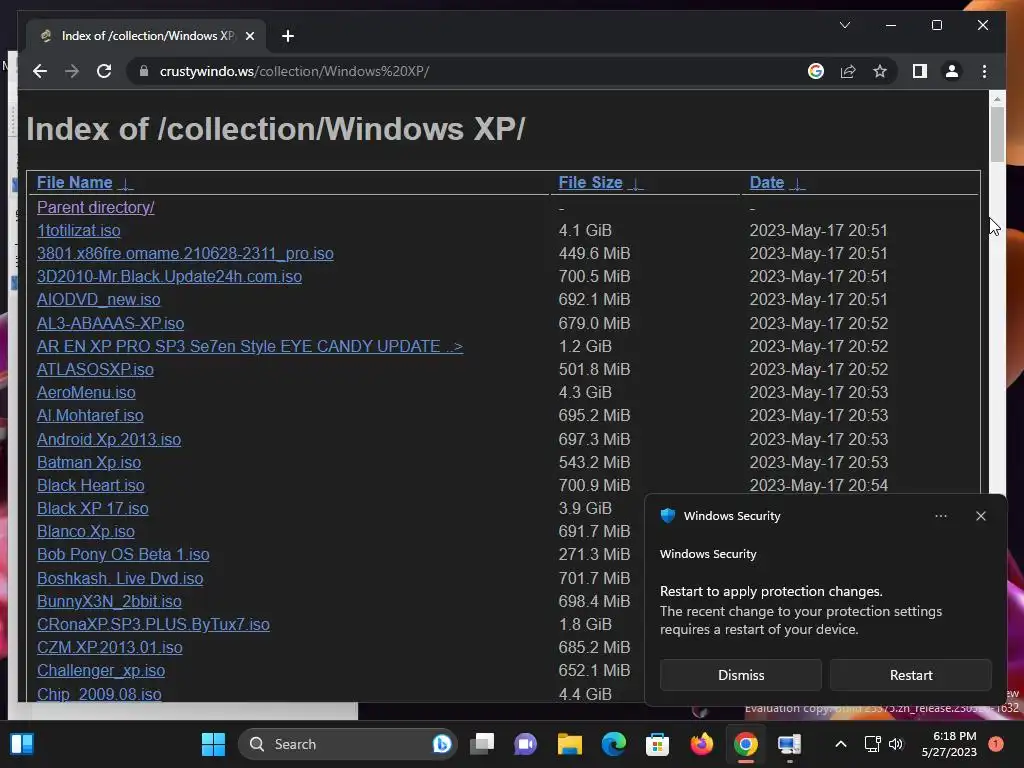The image size is (1024, 768).
Task: Click the address bar URL field
Action: [x=464, y=71]
